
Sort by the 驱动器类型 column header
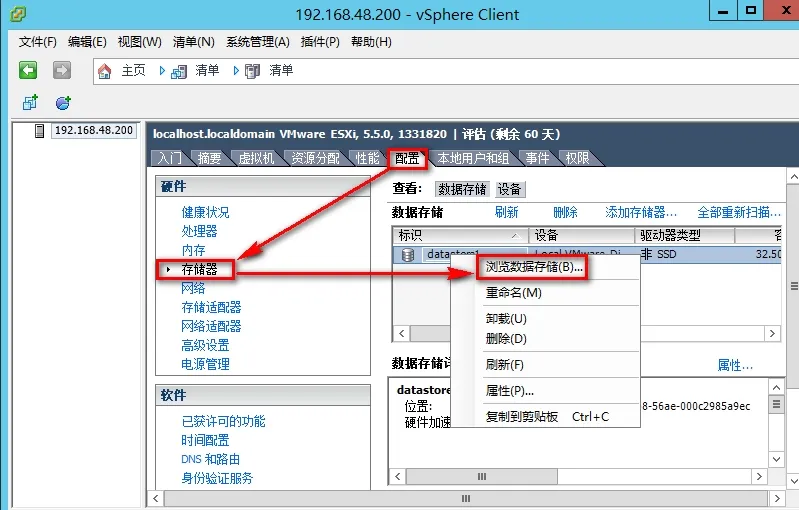pyautogui.click(x=685, y=235)
